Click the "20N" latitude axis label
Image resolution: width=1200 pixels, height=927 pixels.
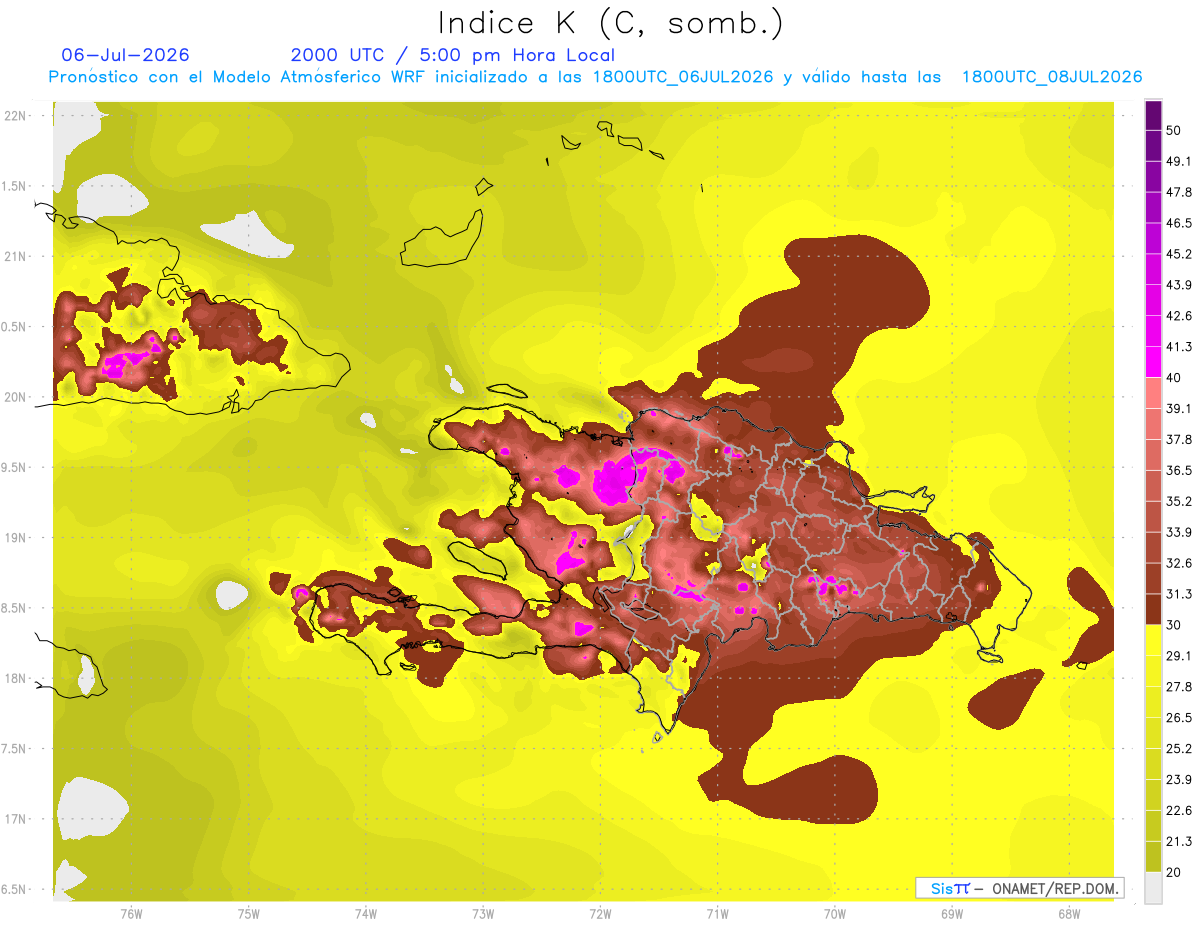pyautogui.click(x=15, y=397)
